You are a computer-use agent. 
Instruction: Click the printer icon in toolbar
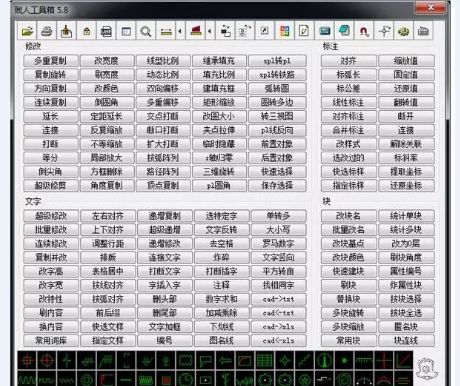tap(47, 31)
